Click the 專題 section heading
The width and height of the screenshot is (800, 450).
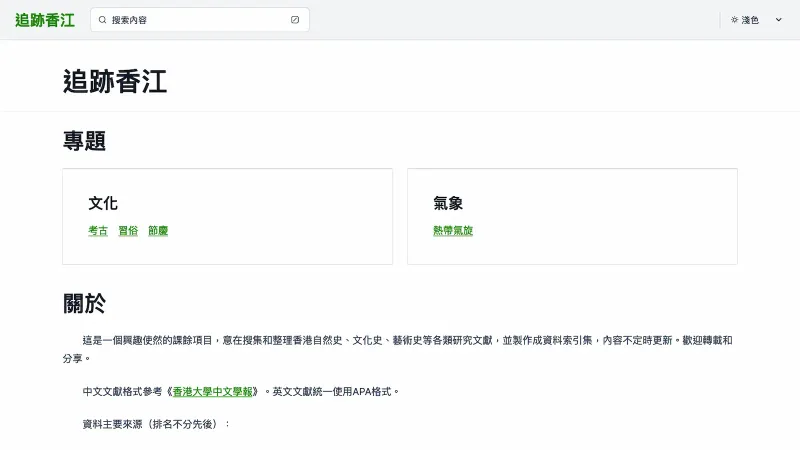84,141
